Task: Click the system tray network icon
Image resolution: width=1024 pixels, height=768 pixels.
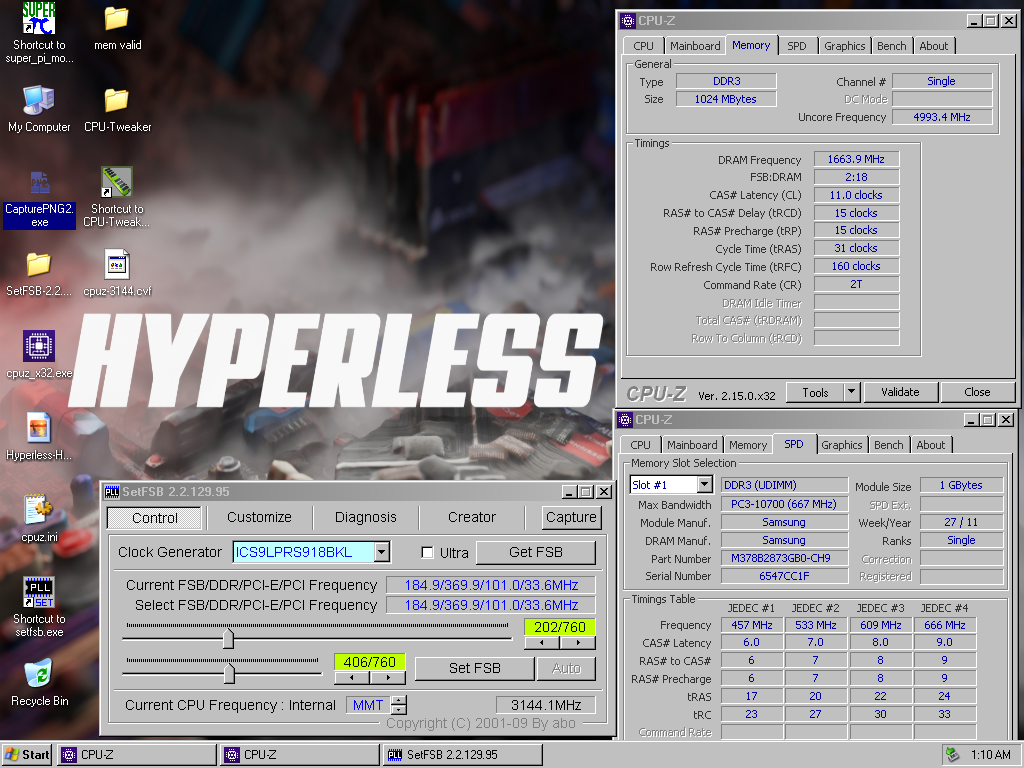Action: pos(953,754)
